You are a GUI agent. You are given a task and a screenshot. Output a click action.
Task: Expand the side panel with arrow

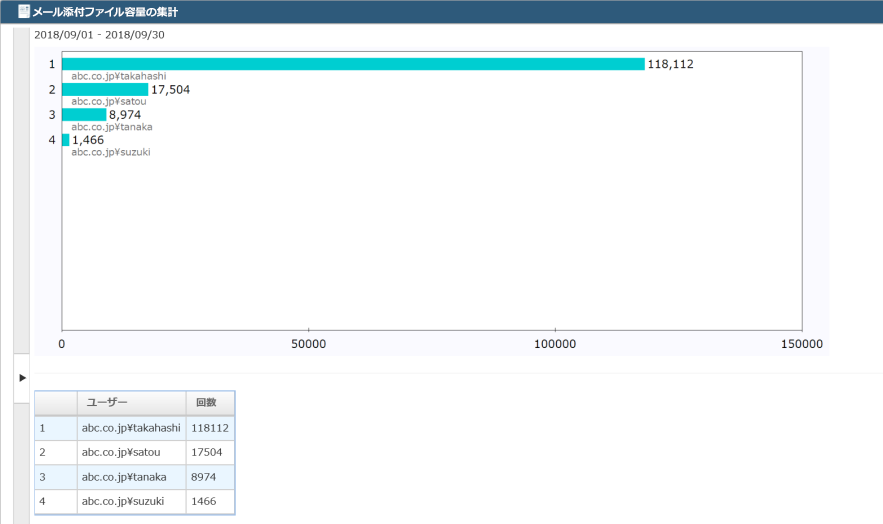click(x=22, y=378)
